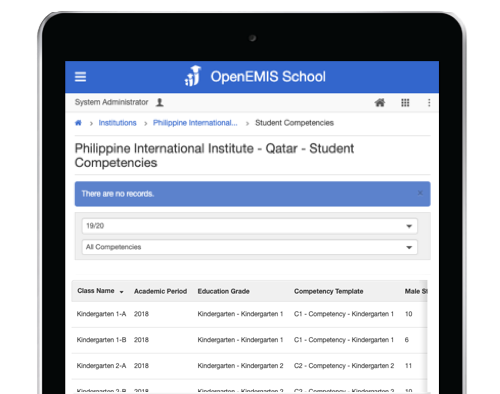Go to the home page via house icon
The width and height of the screenshot is (500, 394).
point(380,103)
